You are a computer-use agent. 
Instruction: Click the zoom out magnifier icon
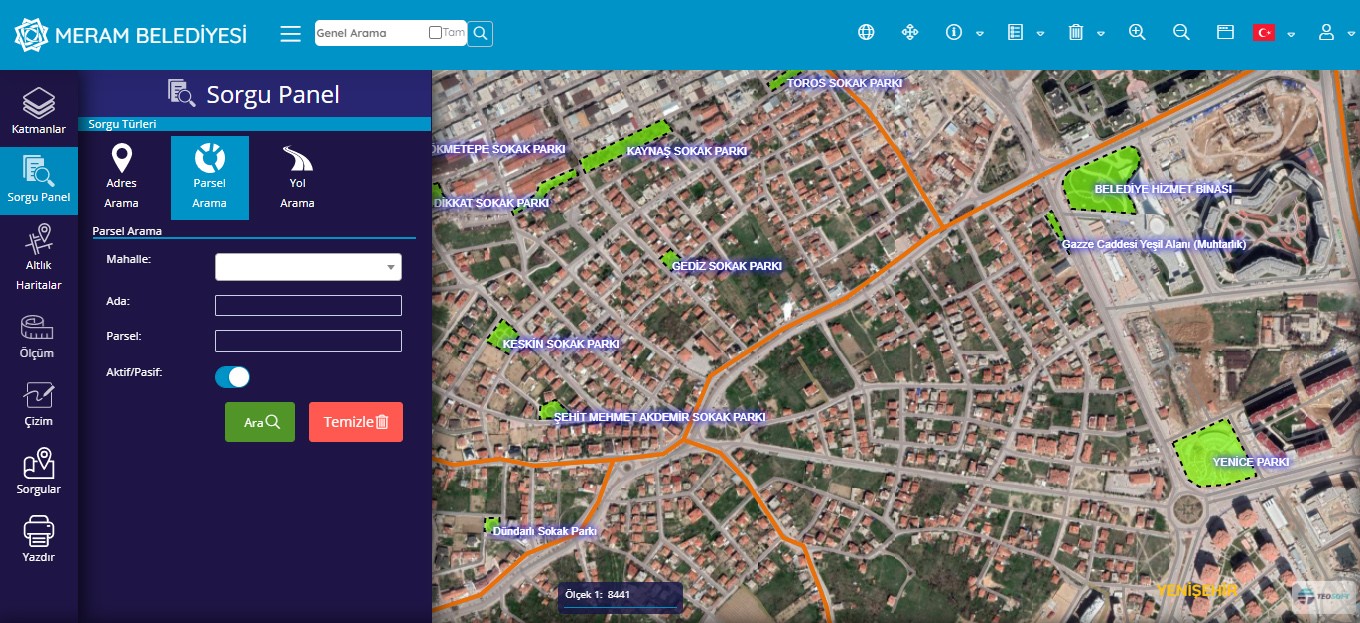tap(1181, 32)
